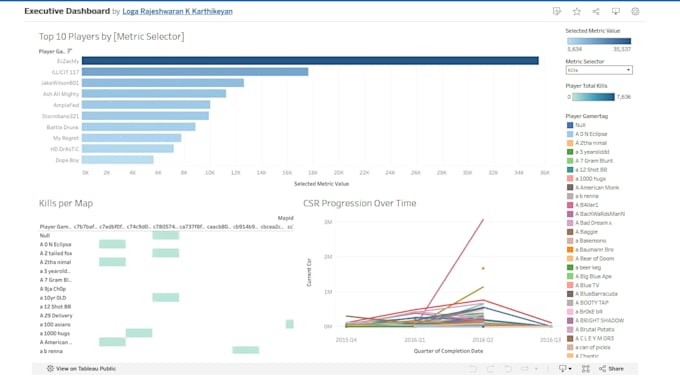Click the A Baggie legend swatch
Viewport: 680px width, 383px height.
tap(570, 232)
